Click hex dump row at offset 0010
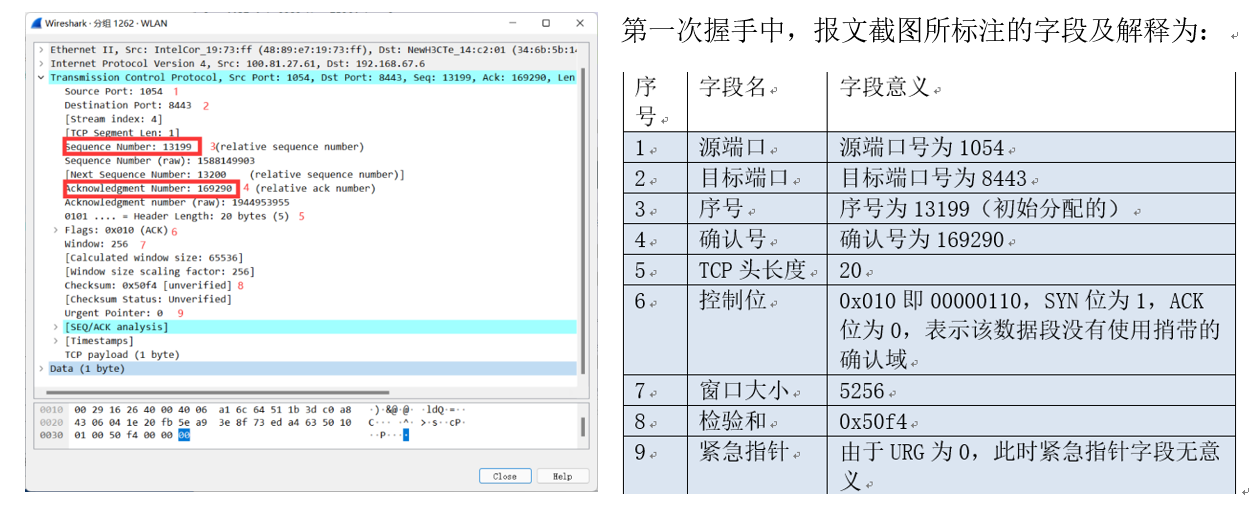1252x512 pixels. click(x=251, y=410)
